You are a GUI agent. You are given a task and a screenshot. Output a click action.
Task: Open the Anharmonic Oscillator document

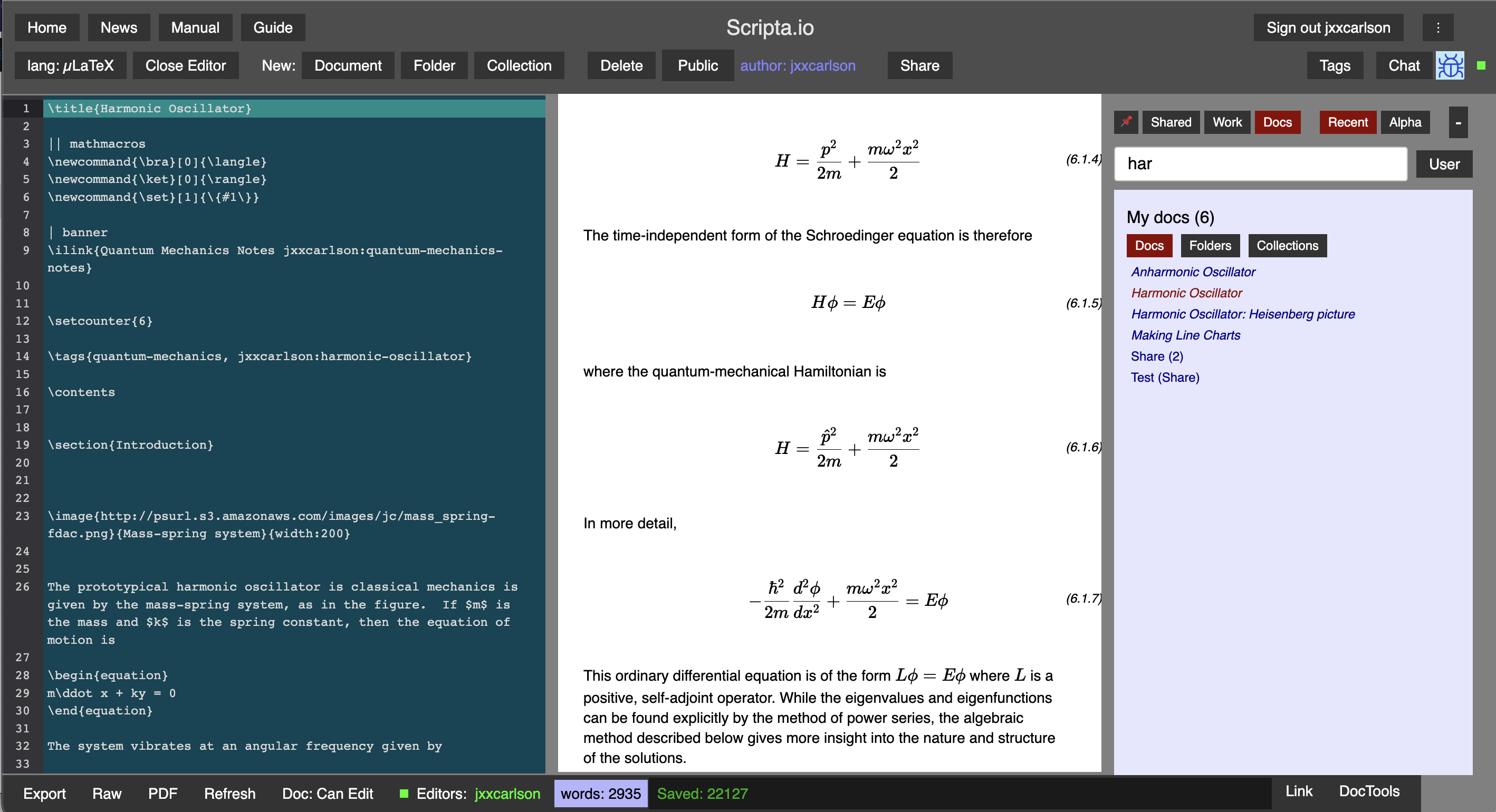point(1193,271)
